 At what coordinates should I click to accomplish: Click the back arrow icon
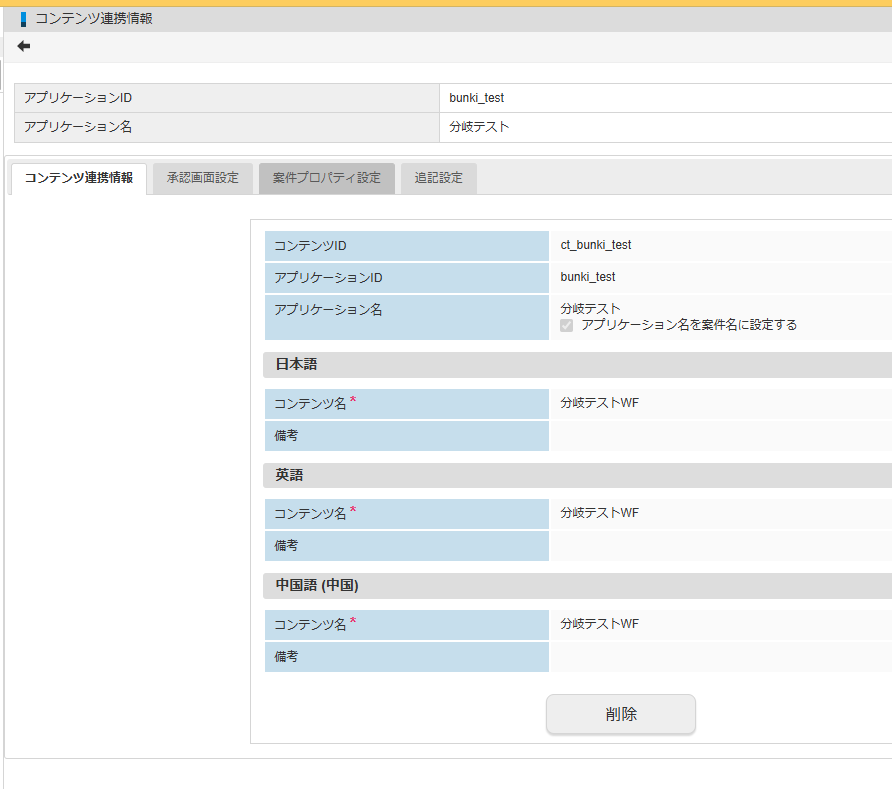tap(24, 46)
